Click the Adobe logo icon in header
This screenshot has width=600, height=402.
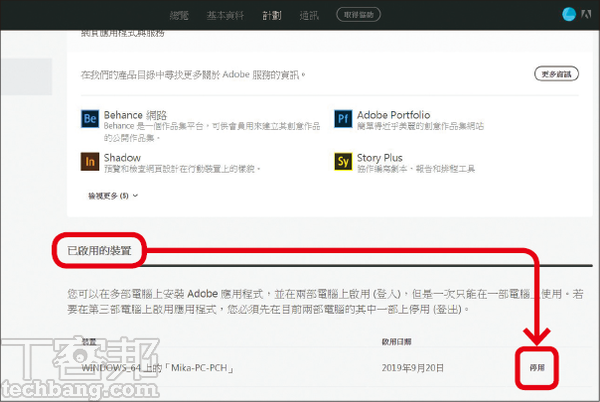coord(587,15)
